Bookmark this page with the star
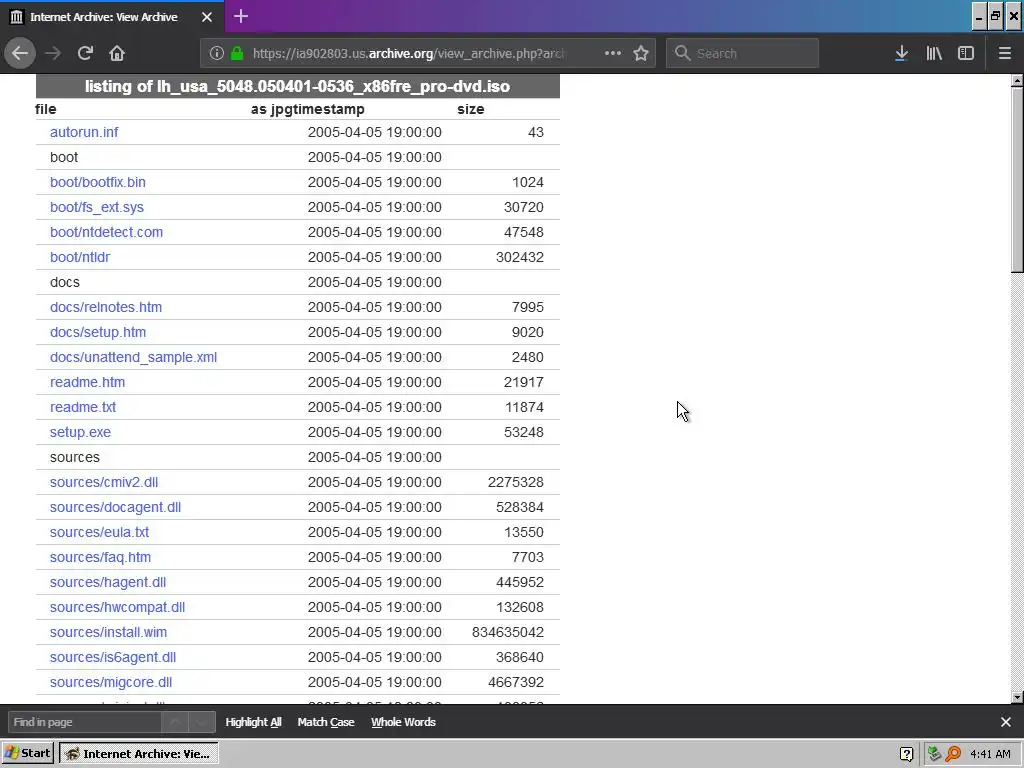1024x768 pixels. click(x=641, y=53)
